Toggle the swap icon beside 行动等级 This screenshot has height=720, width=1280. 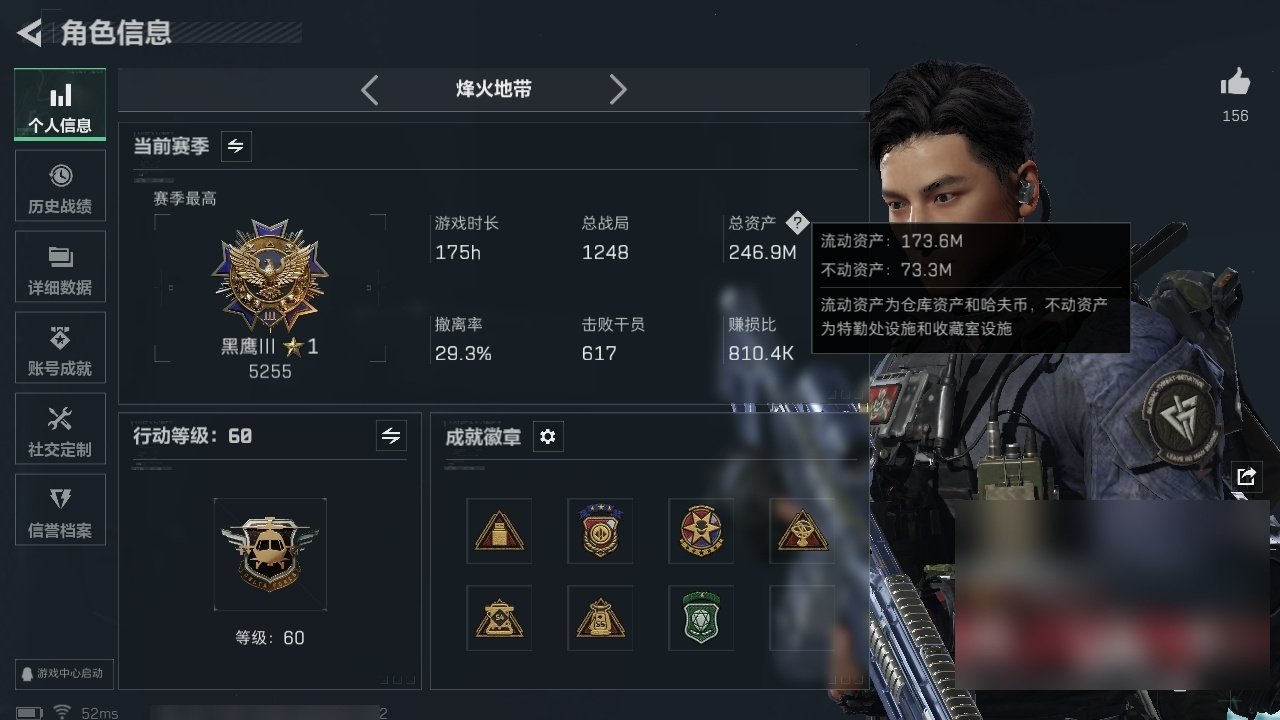pos(391,436)
